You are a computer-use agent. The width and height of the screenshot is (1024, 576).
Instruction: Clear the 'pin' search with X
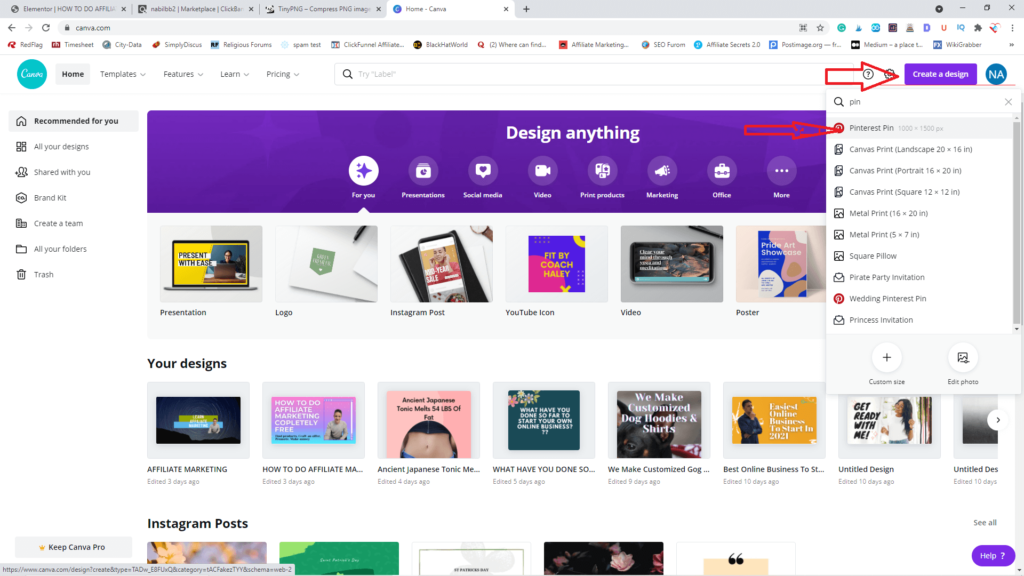tap(1008, 102)
